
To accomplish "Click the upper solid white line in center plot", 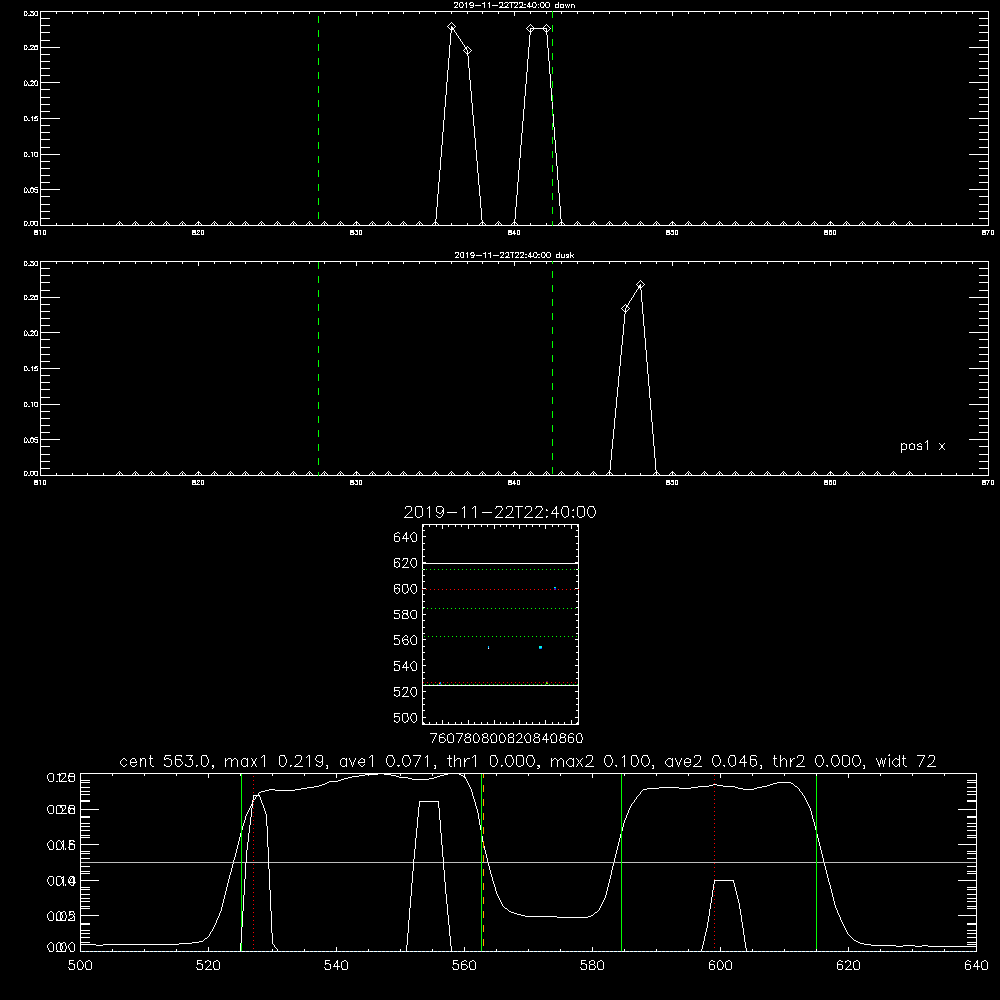I will tap(500, 563).
